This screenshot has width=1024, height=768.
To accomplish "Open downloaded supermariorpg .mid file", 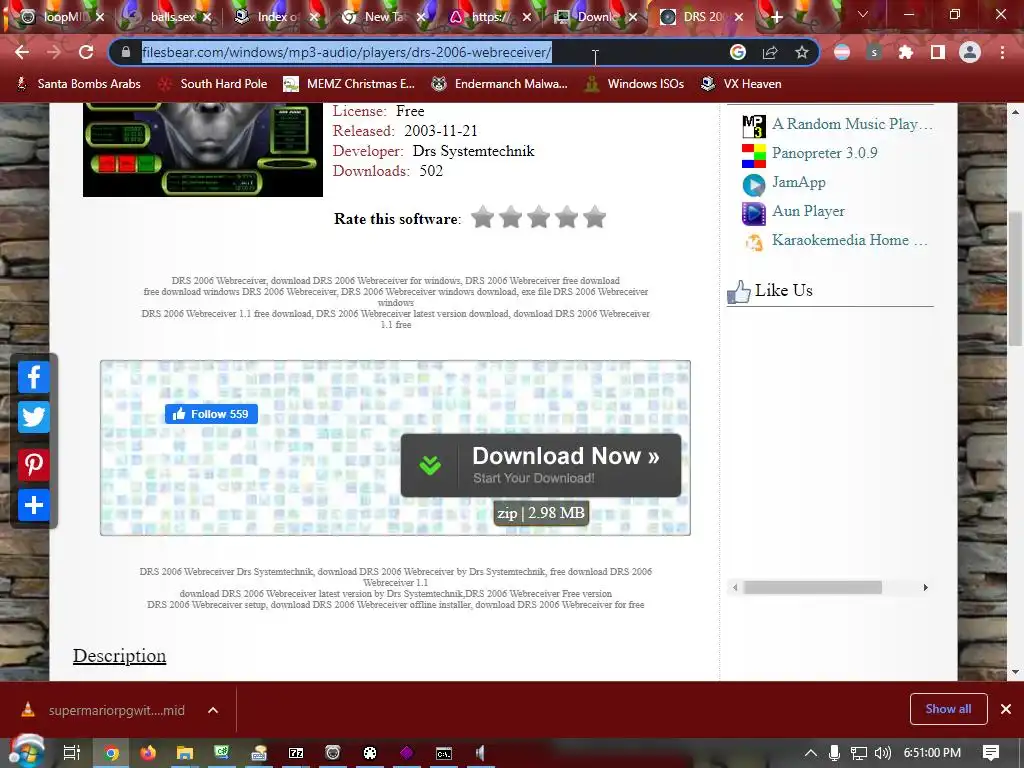I will 104,710.
